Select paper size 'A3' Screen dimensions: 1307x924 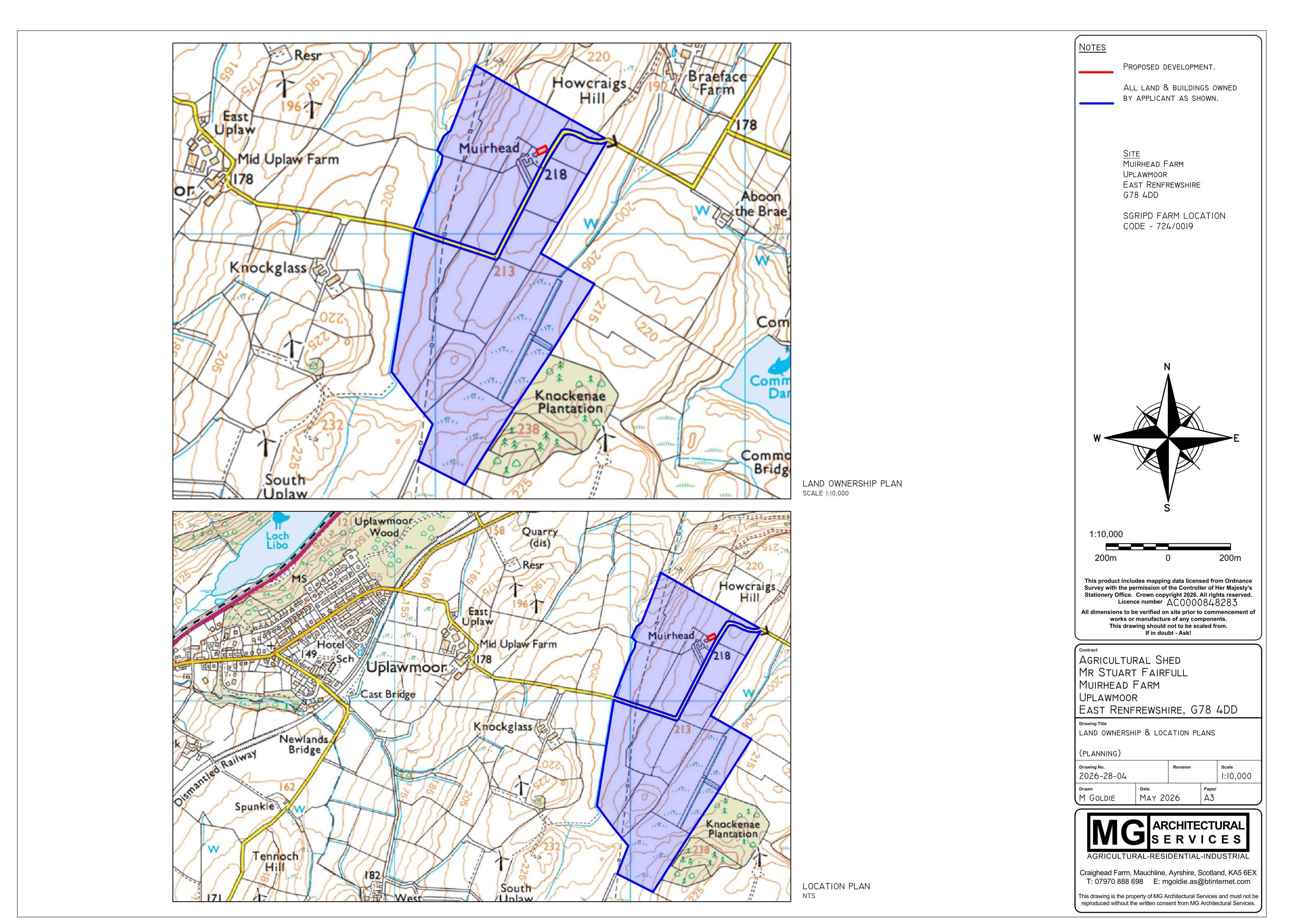tap(1209, 798)
